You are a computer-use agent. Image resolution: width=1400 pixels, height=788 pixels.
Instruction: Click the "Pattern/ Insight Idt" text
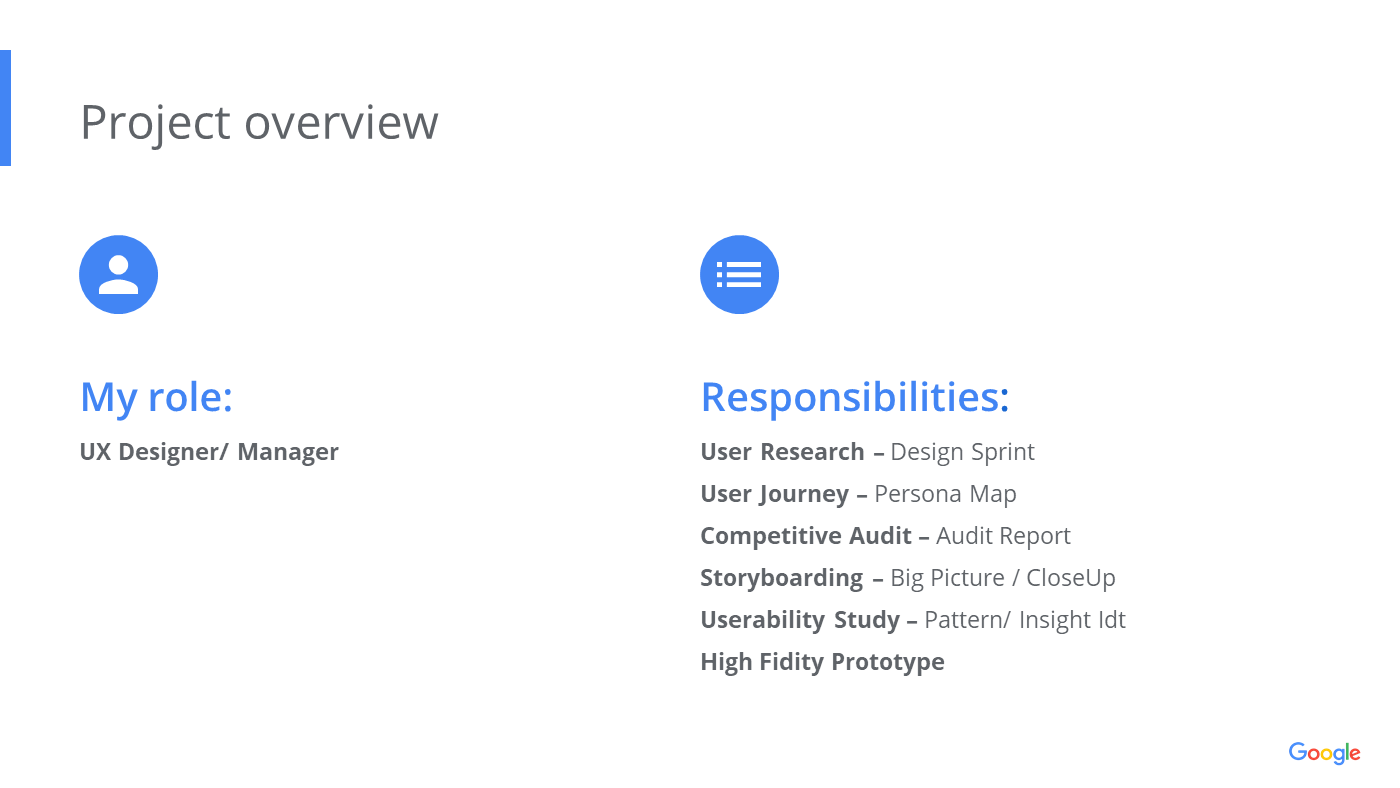1025,620
